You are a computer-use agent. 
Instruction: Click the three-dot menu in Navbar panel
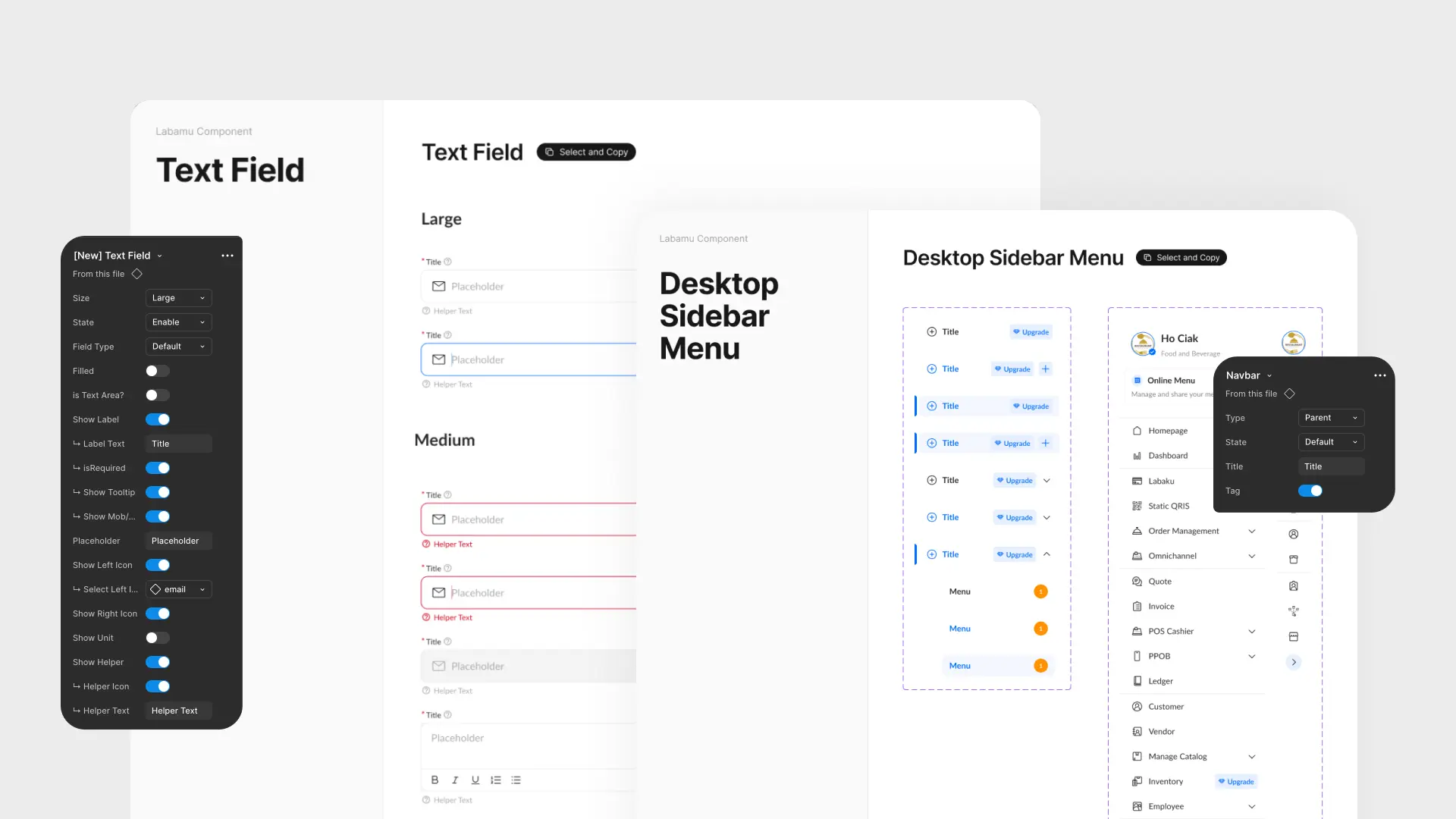[1379, 375]
